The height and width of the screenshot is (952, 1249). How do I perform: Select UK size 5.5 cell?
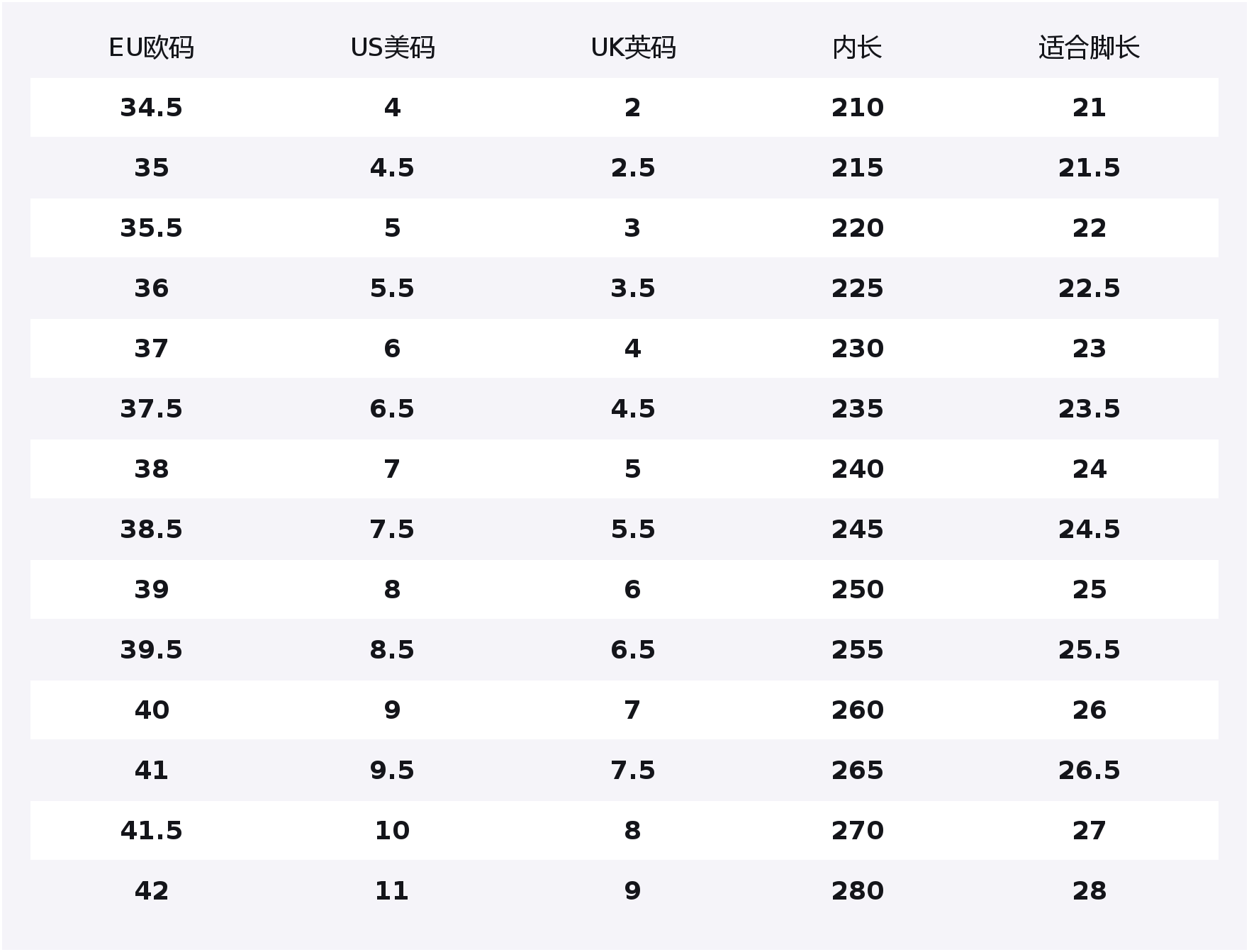pos(633,530)
